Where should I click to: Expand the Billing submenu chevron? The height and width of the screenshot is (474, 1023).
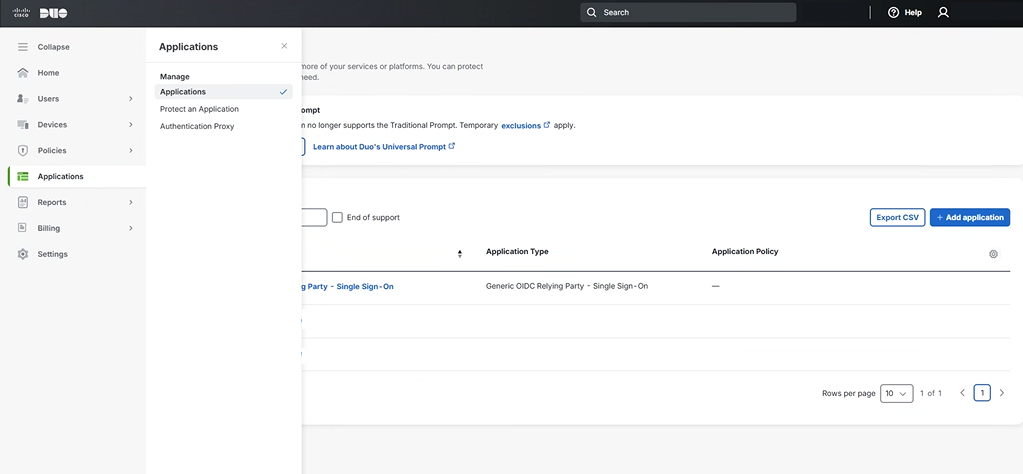click(130, 228)
